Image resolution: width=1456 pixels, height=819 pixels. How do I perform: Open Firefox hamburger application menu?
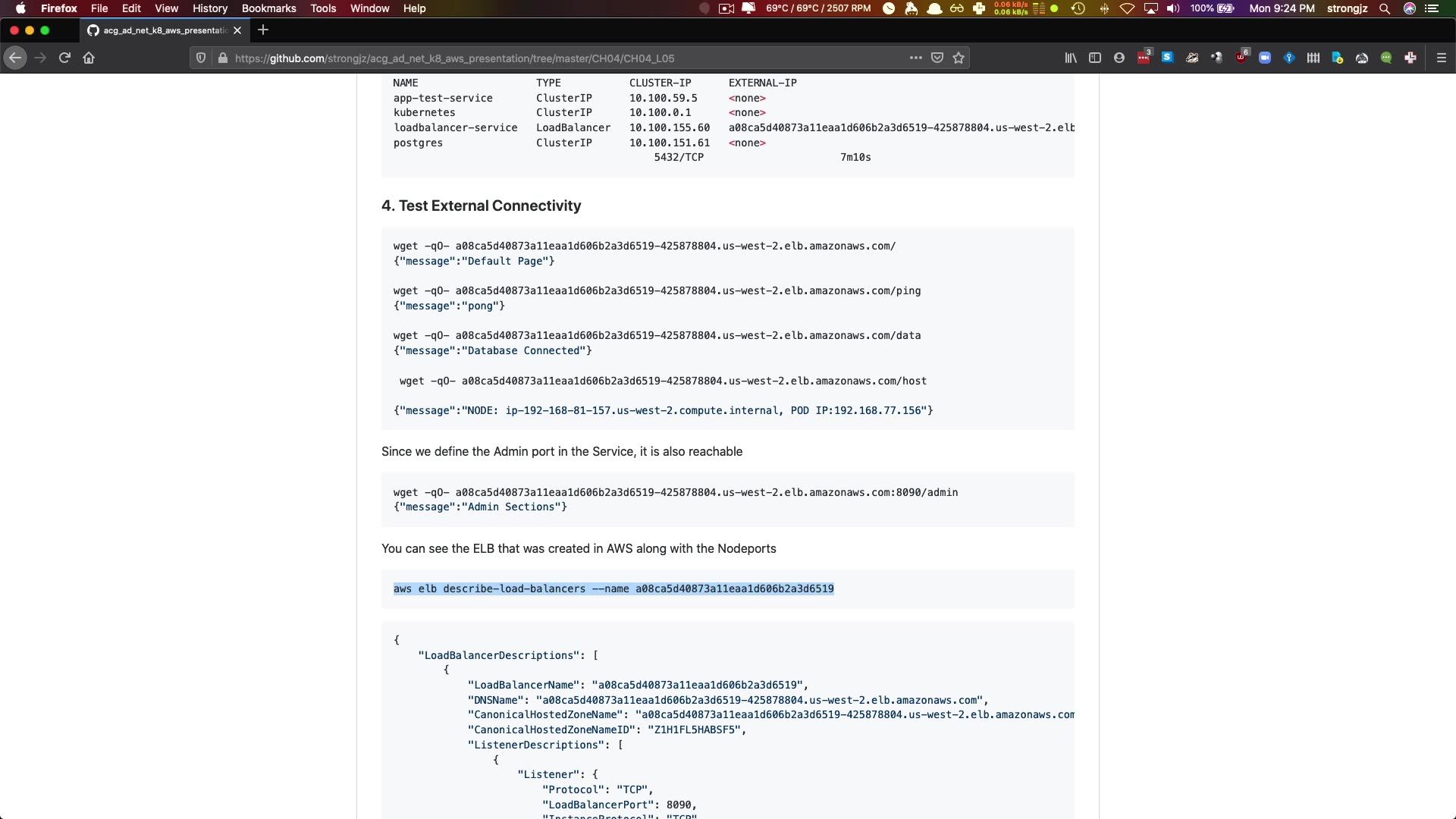point(1442,58)
